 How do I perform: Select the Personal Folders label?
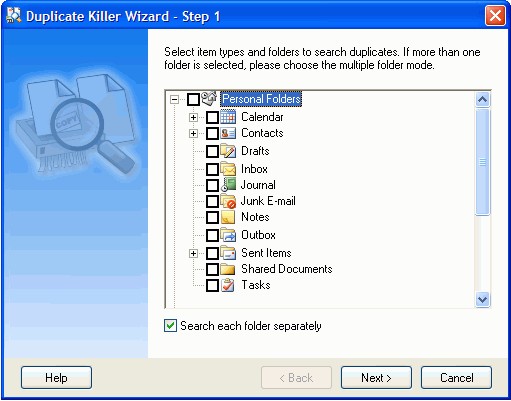(x=261, y=99)
